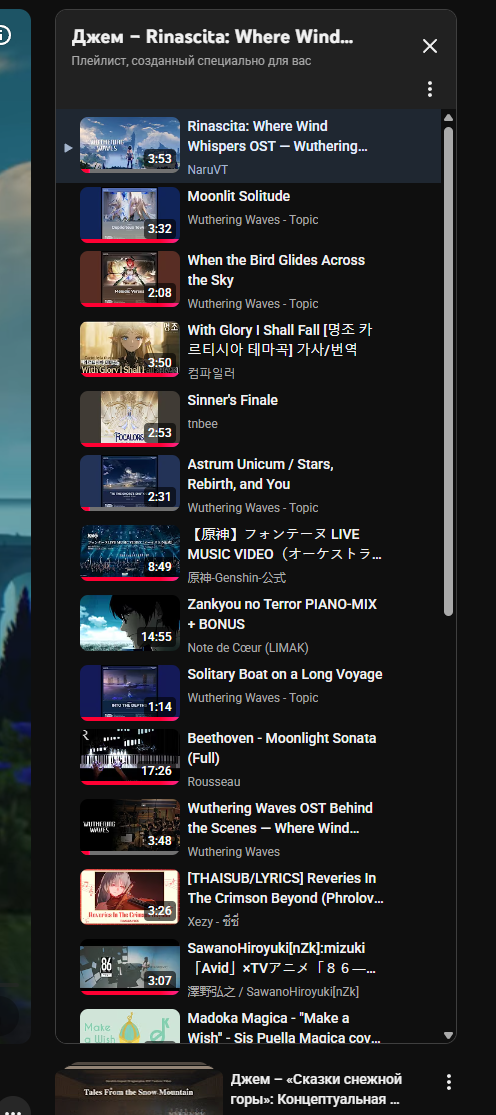This screenshot has height=1115, width=496.
Task: Click the info icon on video player
Action: (x=4, y=34)
